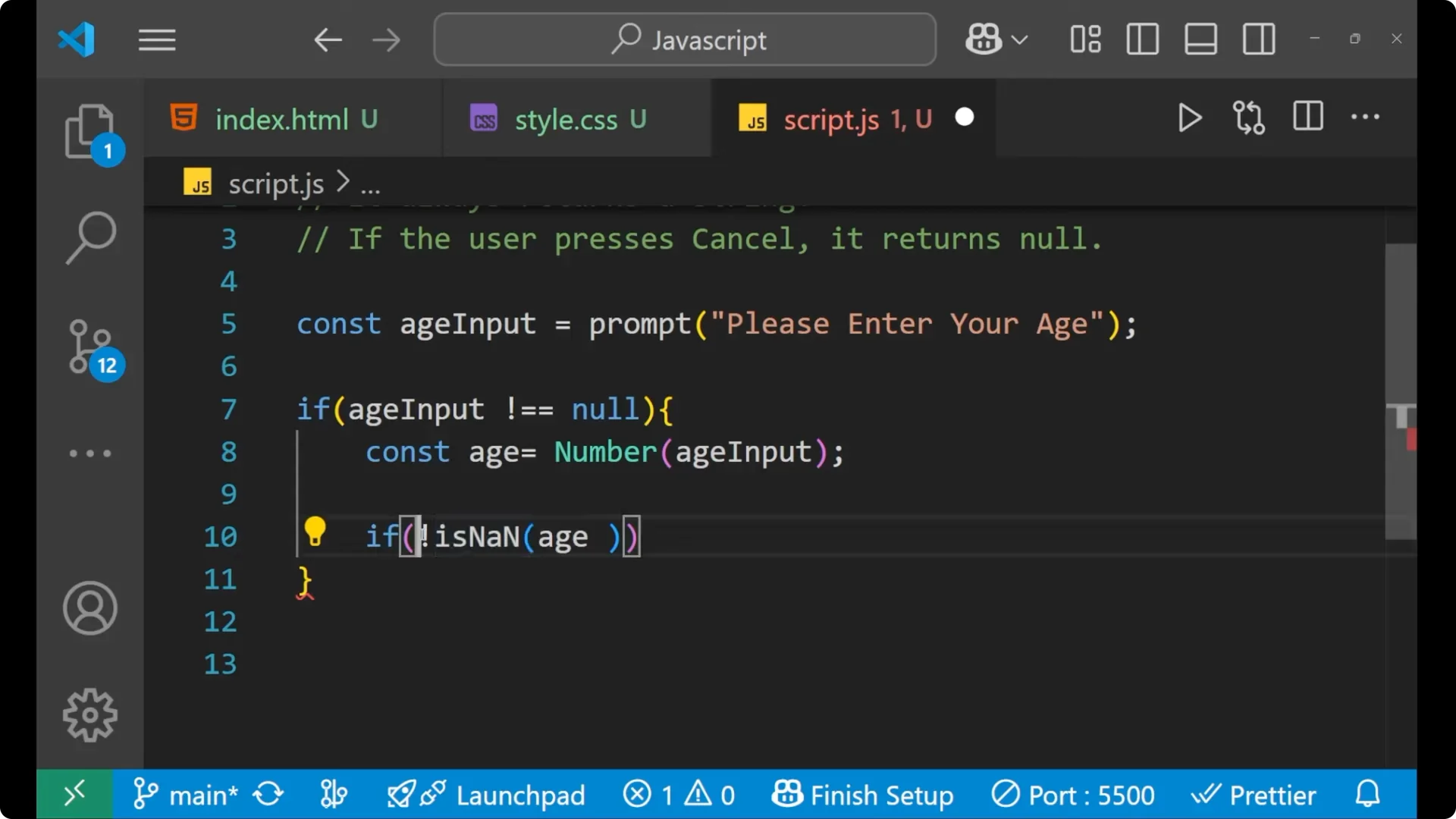1456x819 pixels.
Task: Focus the Javascript command center search box
Action: (x=682, y=39)
